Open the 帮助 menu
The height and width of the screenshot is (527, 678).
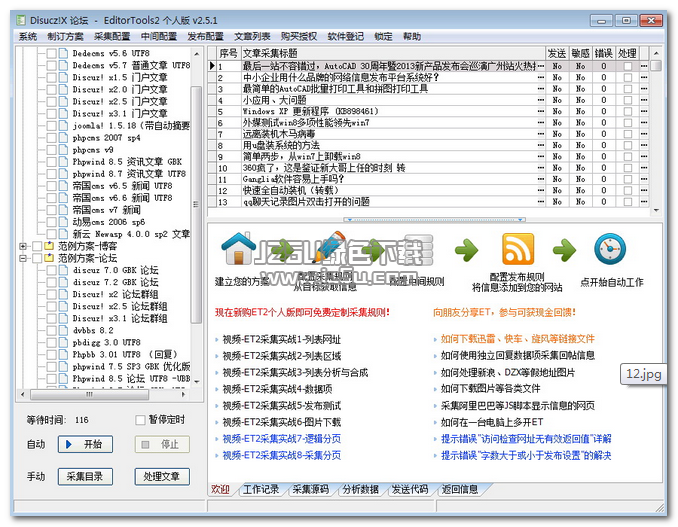pos(412,36)
